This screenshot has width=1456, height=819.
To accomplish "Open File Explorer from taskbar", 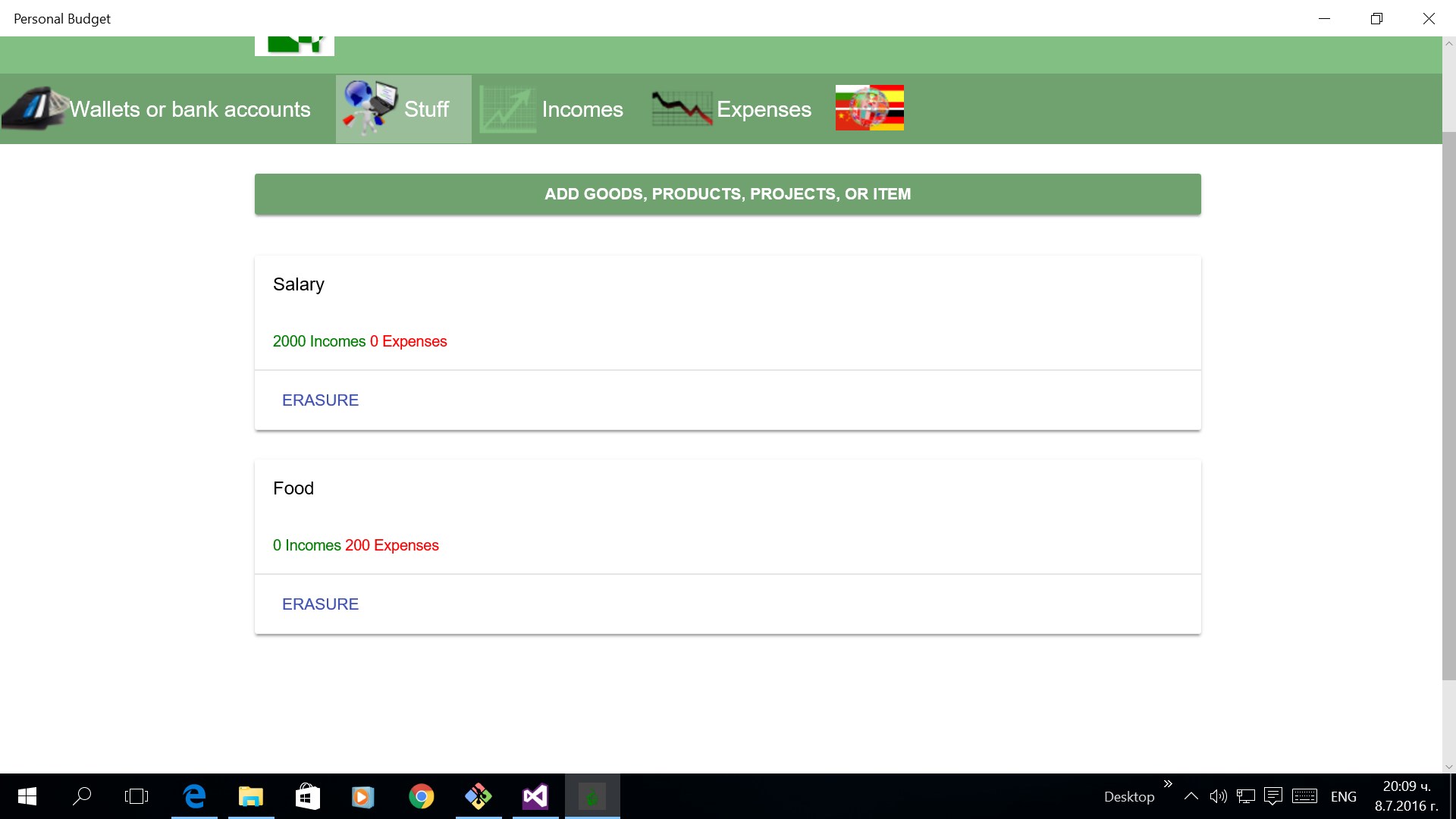I will [250, 796].
